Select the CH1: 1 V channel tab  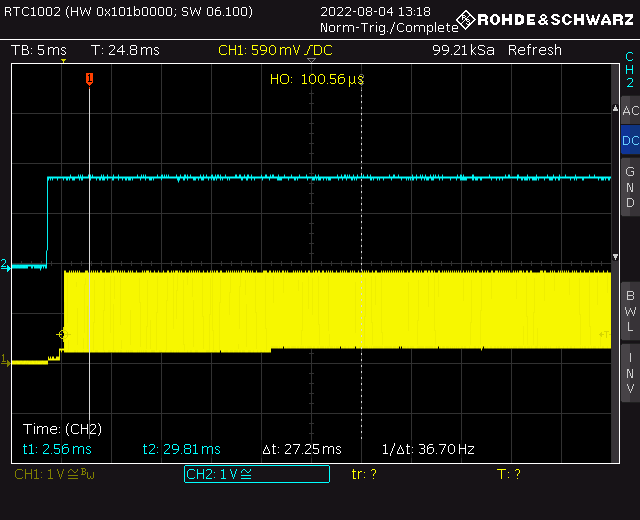(x=55, y=474)
